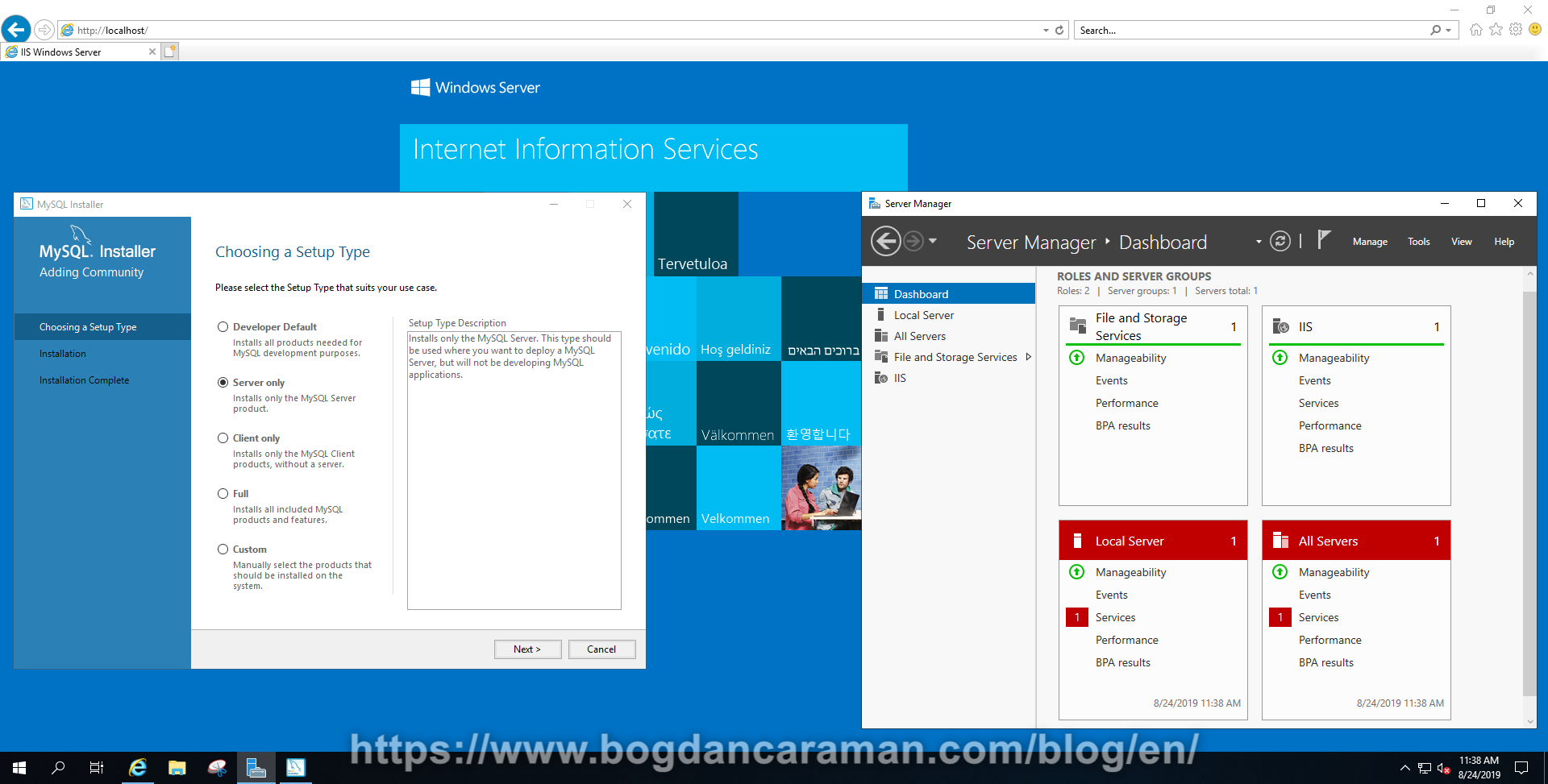This screenshot has width=1548, height=784.
Task: Click the IE forward navigation arrow
Action: (44, 30)
